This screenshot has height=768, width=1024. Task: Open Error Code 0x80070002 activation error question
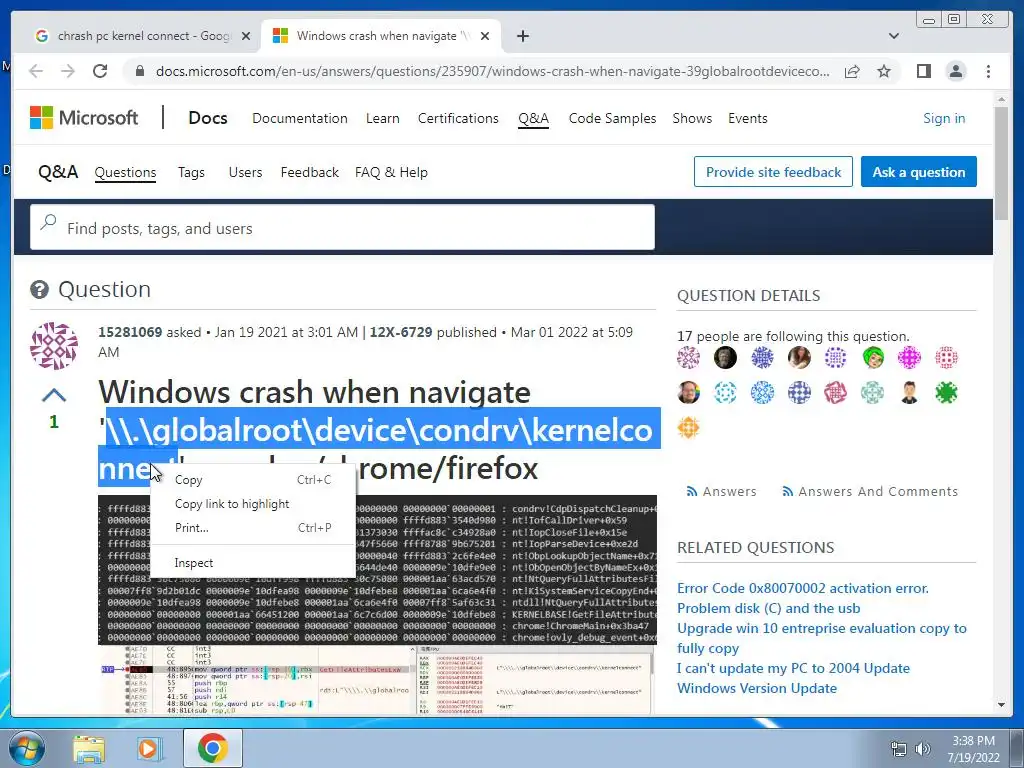(803, 588)
